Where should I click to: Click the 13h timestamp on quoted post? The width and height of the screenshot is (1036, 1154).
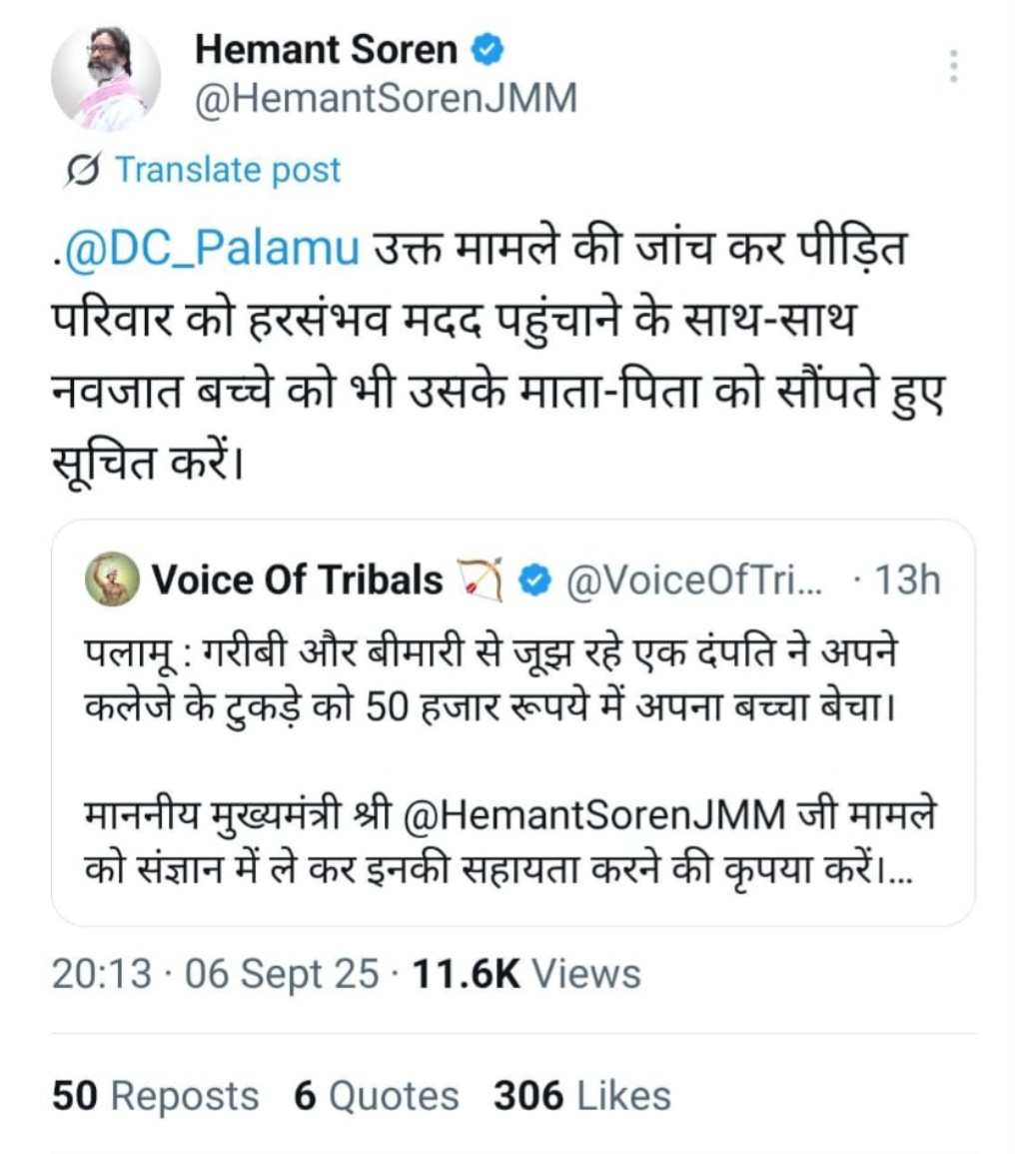[x=907, y=579]
